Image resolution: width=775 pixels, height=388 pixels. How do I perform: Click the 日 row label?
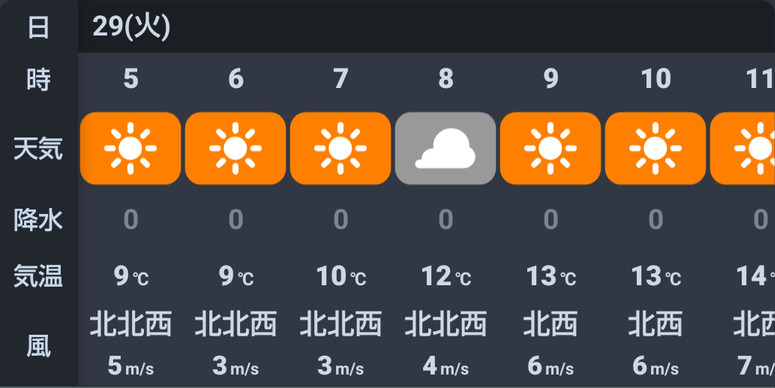point(39,27)
